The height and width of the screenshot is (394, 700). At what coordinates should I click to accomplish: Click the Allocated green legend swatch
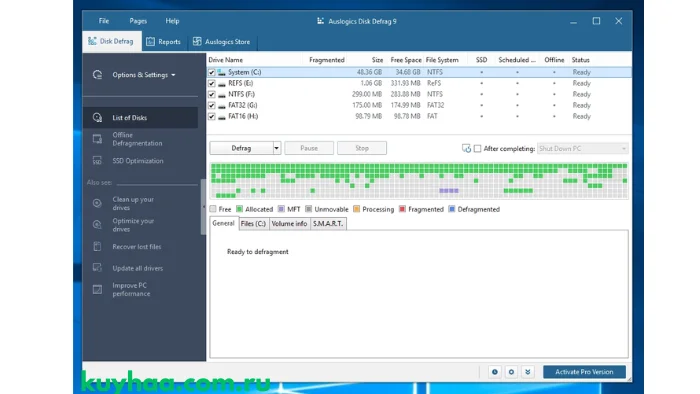(x=239, y=209)
